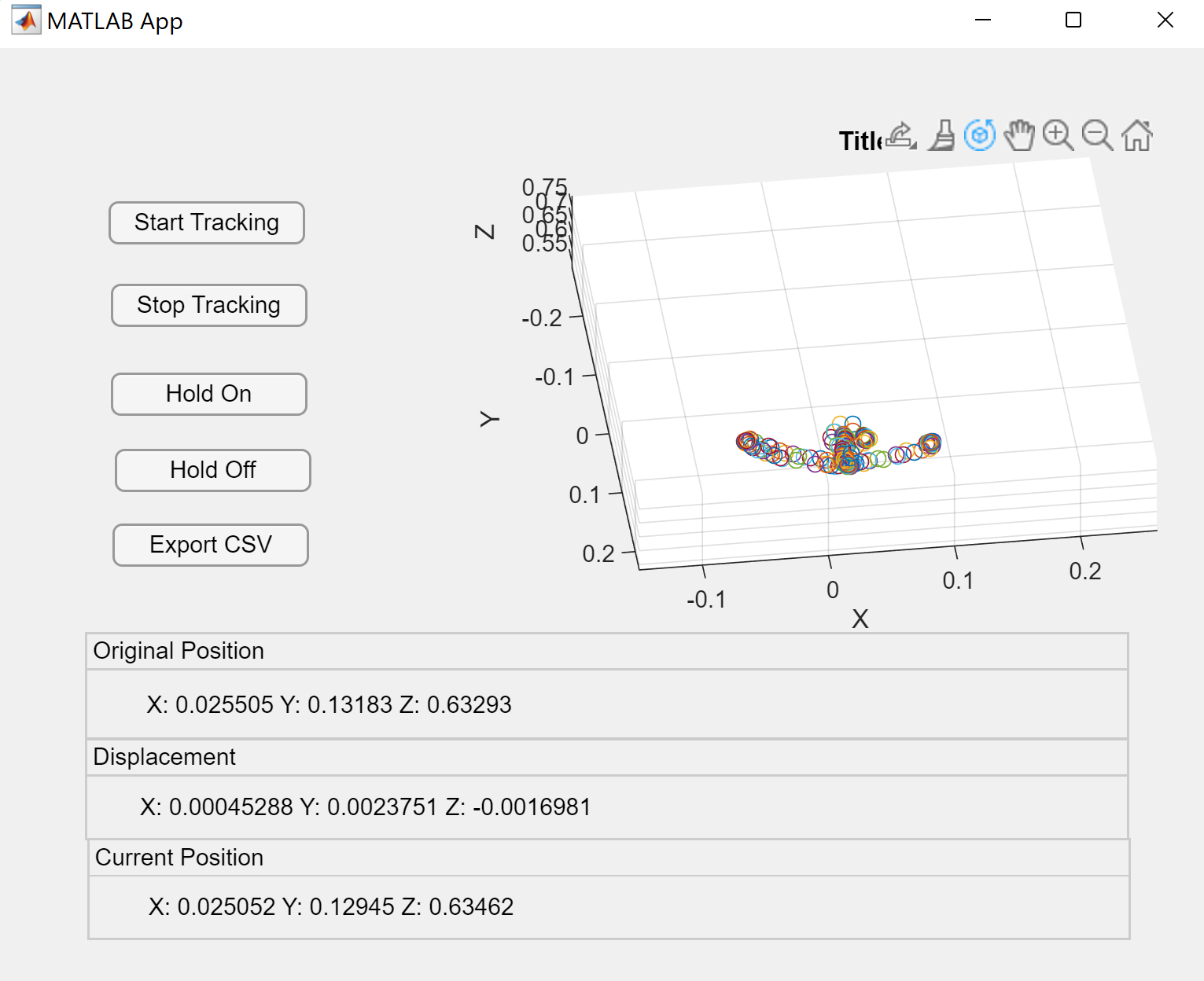Export data with Export CSV button

[211, 546]
